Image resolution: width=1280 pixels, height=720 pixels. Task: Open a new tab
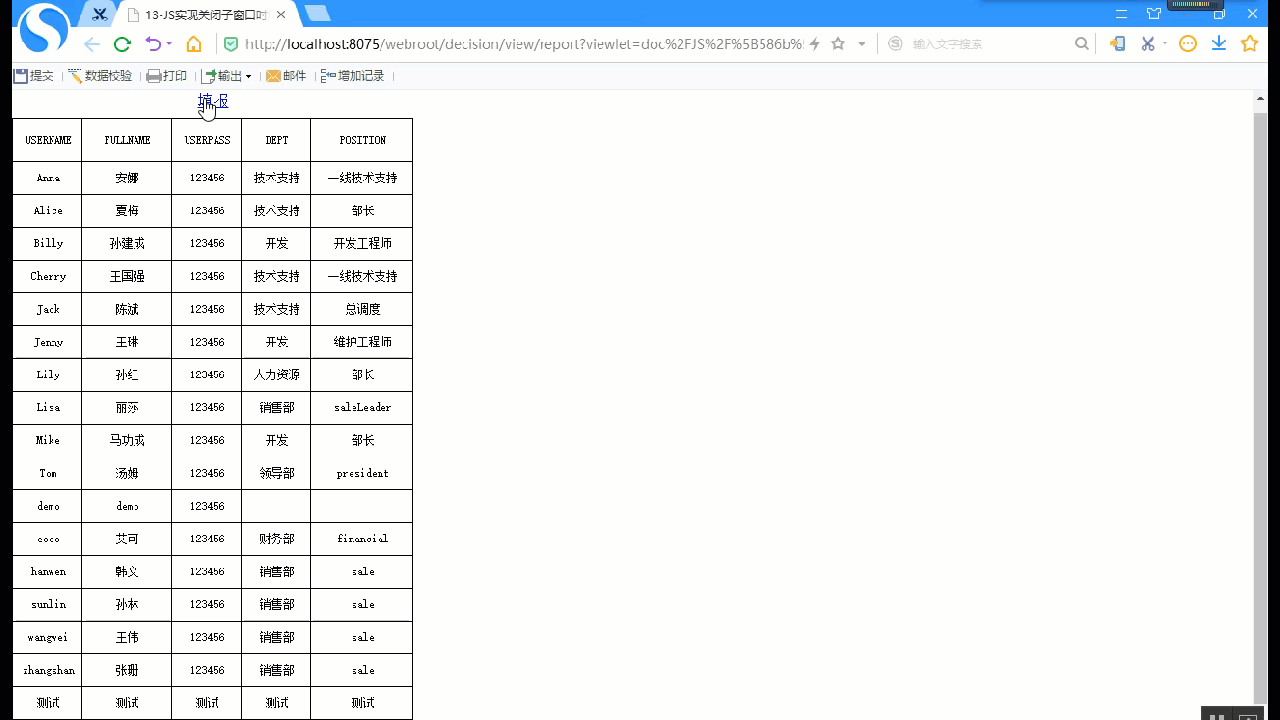click(318, 13)
